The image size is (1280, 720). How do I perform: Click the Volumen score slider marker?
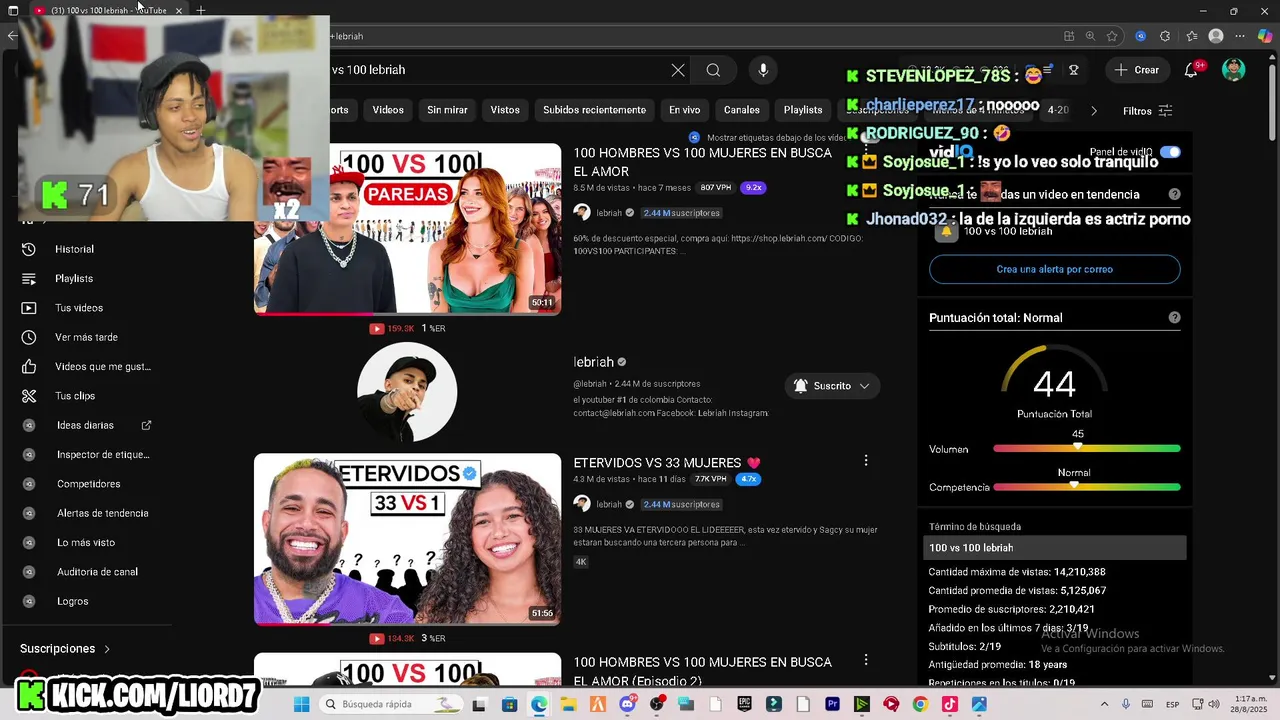[x=1078, y=448]
